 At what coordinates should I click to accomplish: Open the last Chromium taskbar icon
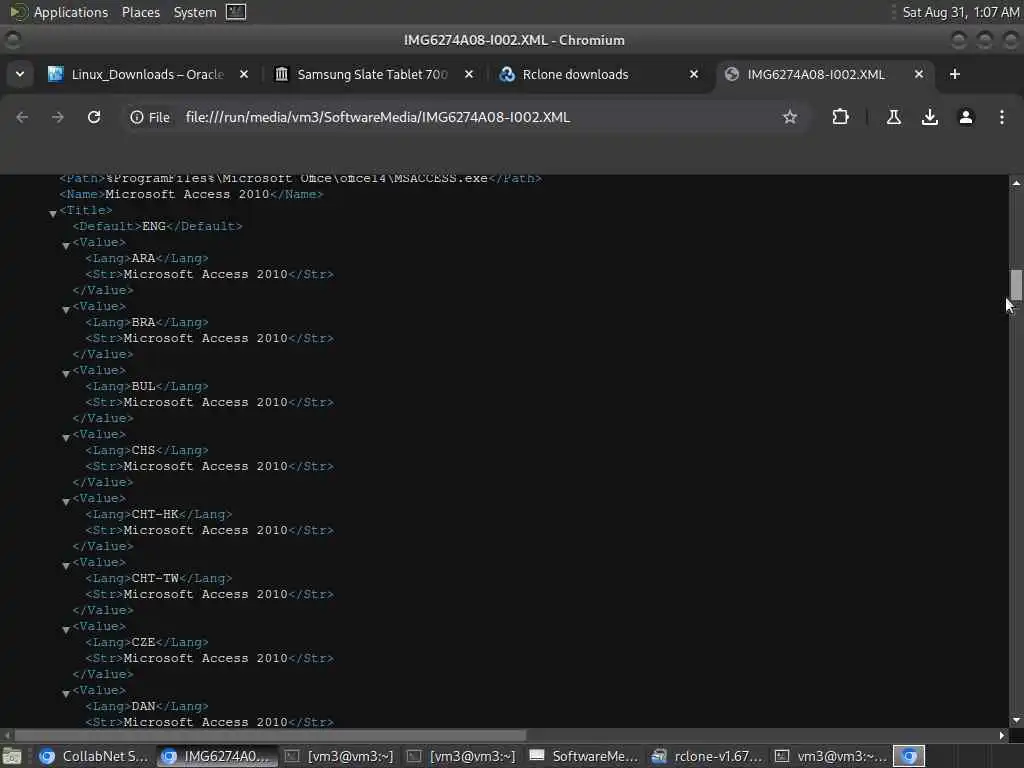(909, 756)
